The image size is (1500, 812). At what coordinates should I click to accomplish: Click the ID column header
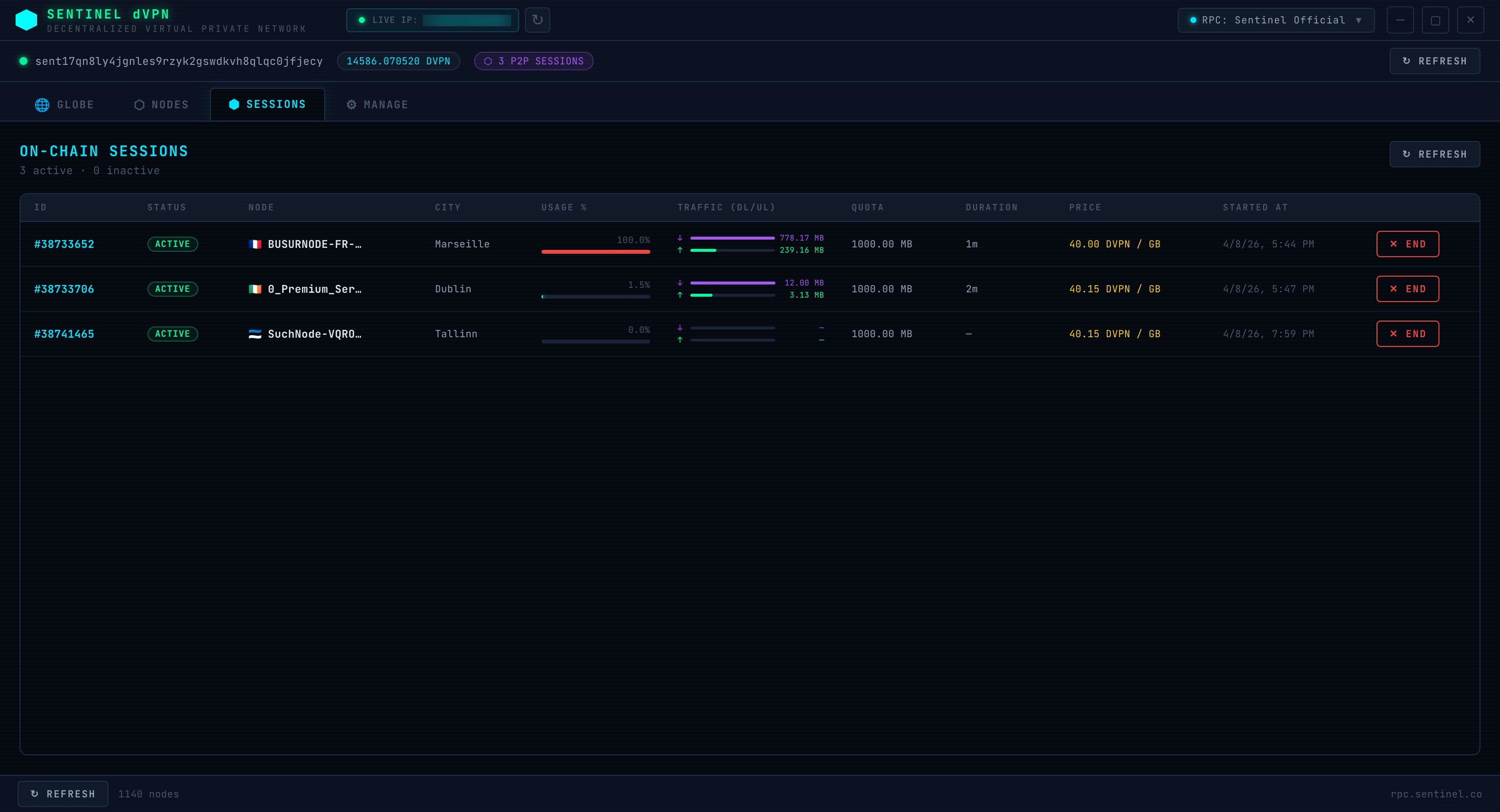[x=40, y=207]
